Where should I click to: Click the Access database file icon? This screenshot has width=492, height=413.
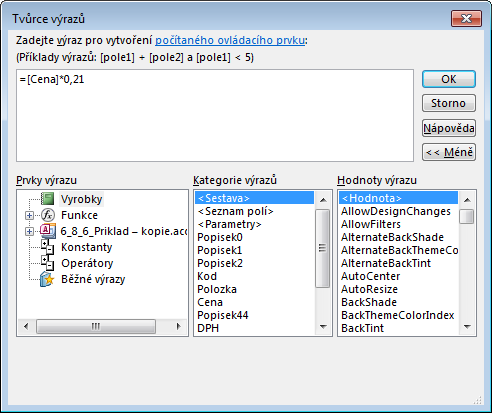[48, 231]
